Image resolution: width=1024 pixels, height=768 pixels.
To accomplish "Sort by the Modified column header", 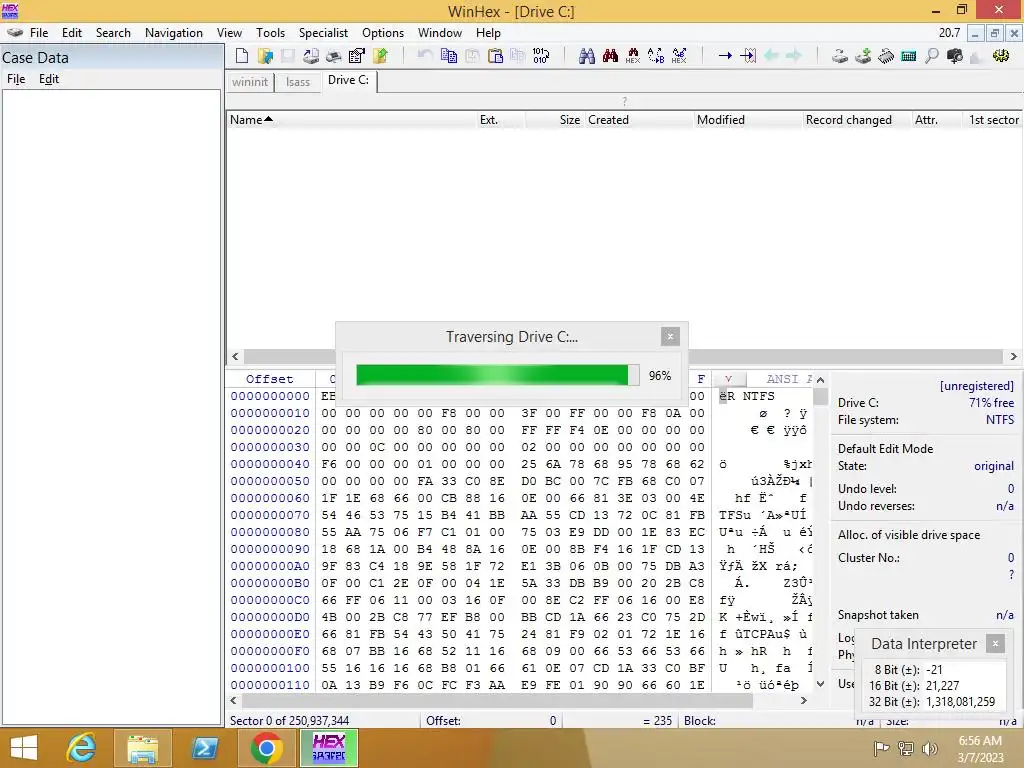I will 747,120.
